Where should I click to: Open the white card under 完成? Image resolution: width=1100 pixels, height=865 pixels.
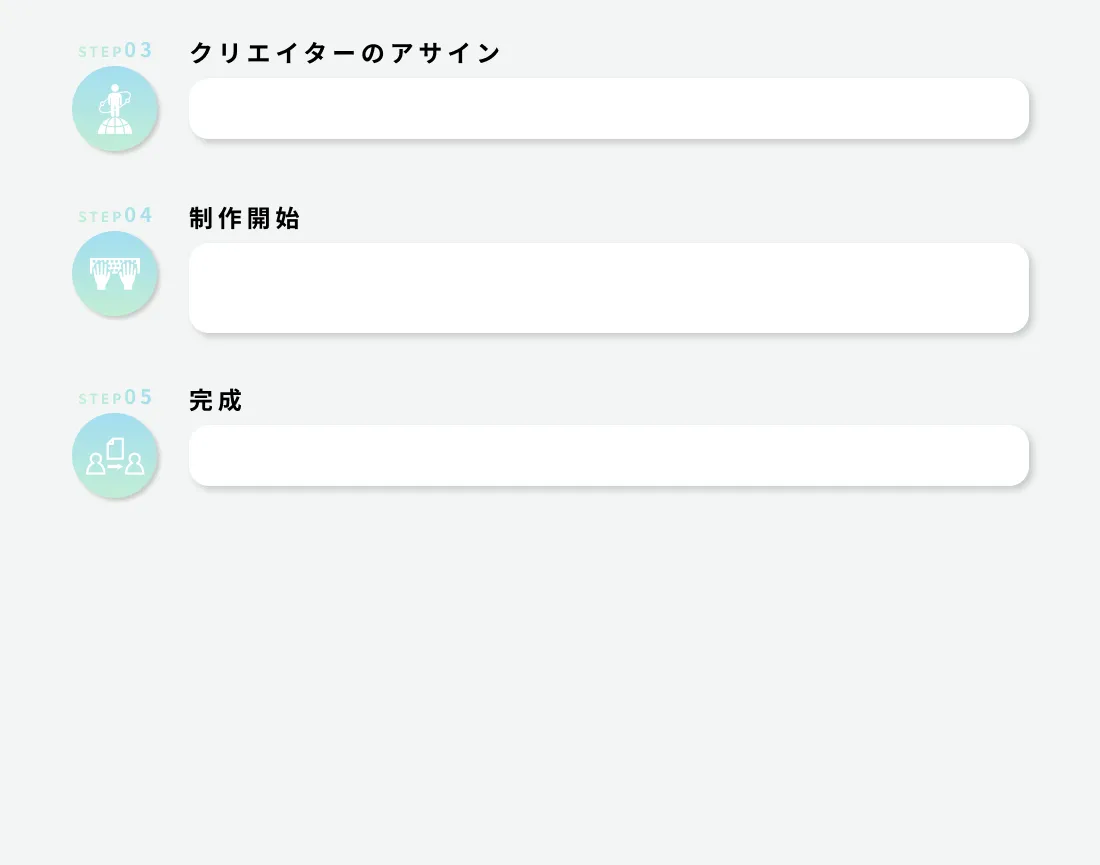(x=608, y=455)
